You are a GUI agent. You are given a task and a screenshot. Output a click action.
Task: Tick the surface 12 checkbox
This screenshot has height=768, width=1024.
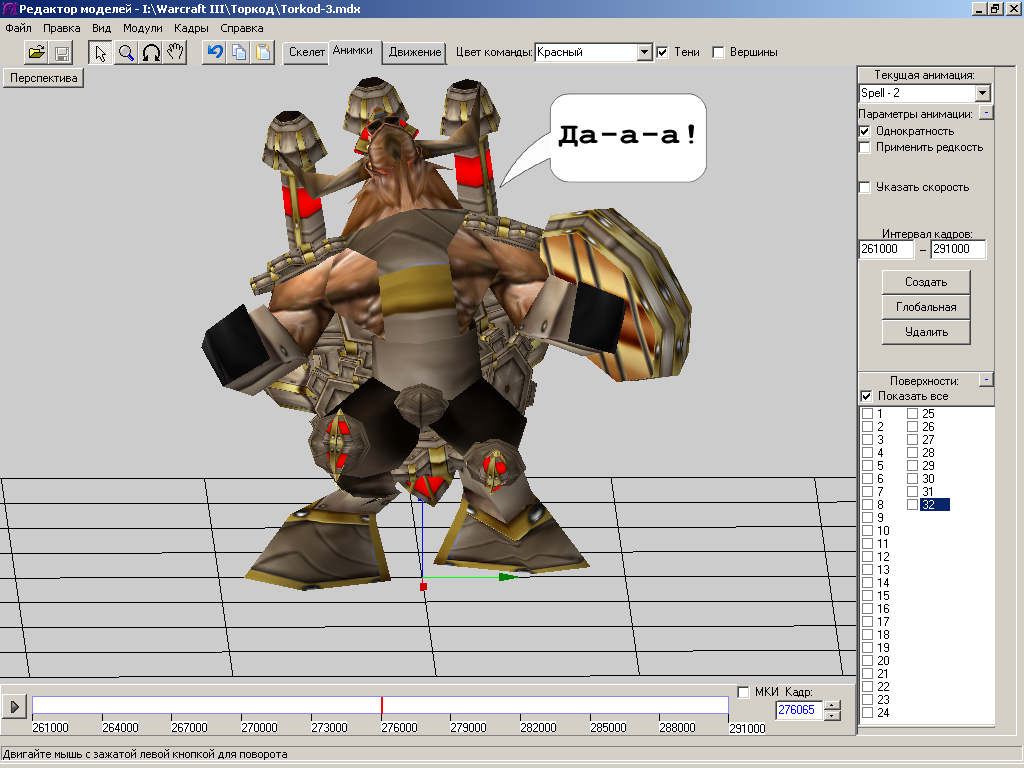[867, 557]
